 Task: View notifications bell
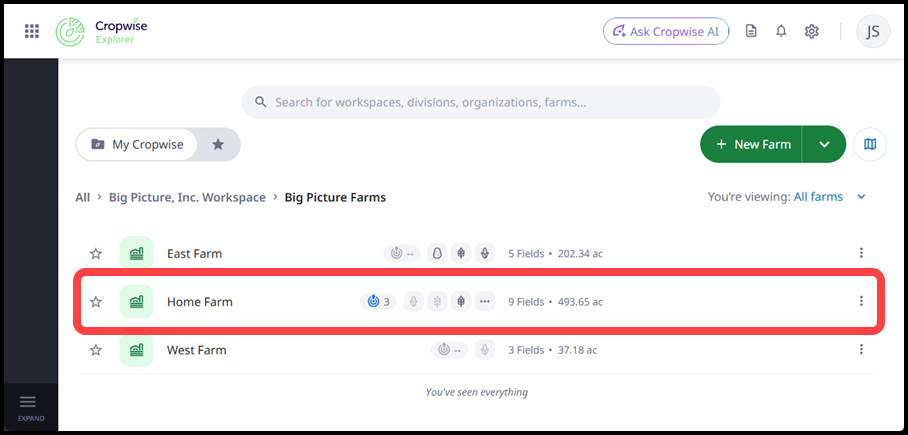click(x=781, y=31)
